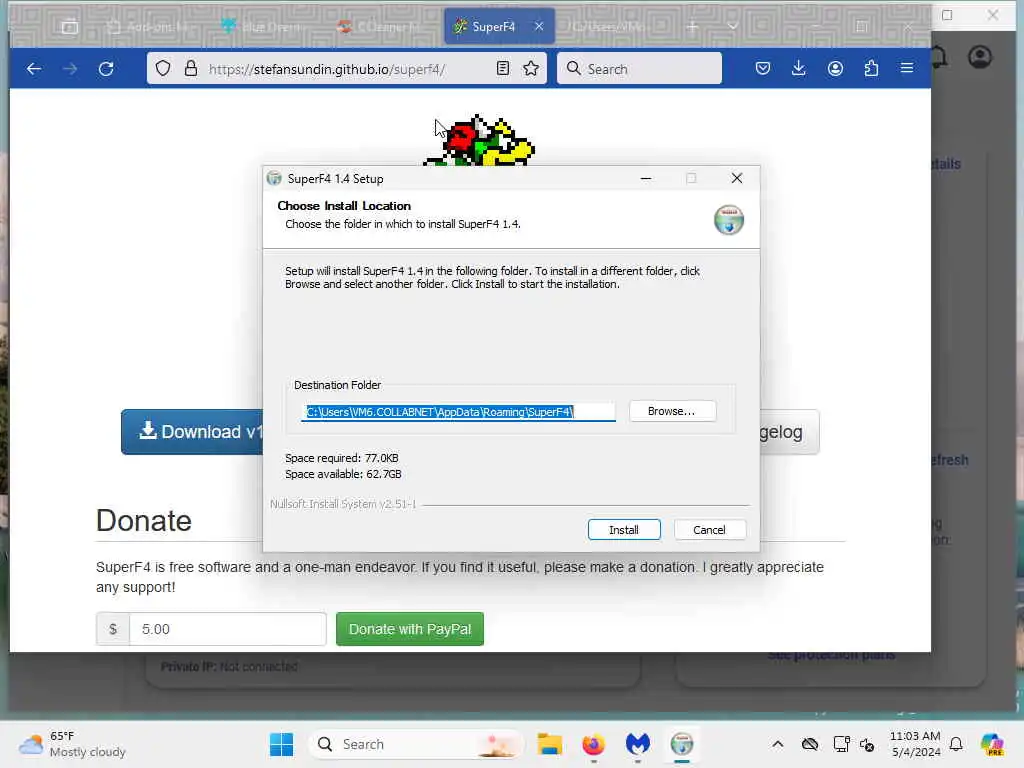Switch to the Blue Dream tab
The height and width of the screenshot is (768, 1024).
[x=261, y=27]
